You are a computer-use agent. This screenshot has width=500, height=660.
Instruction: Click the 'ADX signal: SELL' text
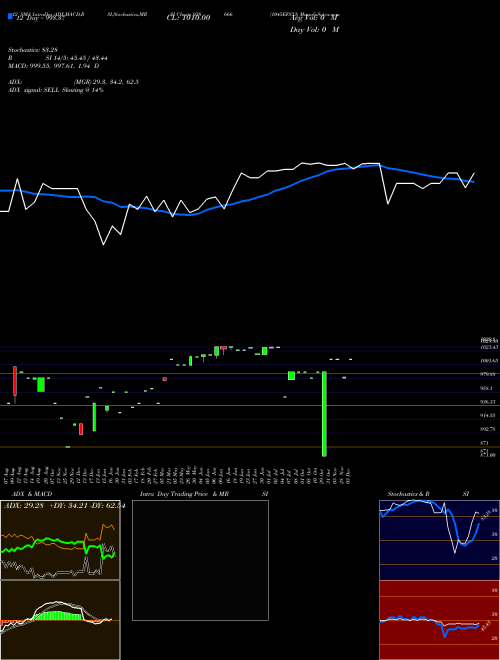(34, 90)
